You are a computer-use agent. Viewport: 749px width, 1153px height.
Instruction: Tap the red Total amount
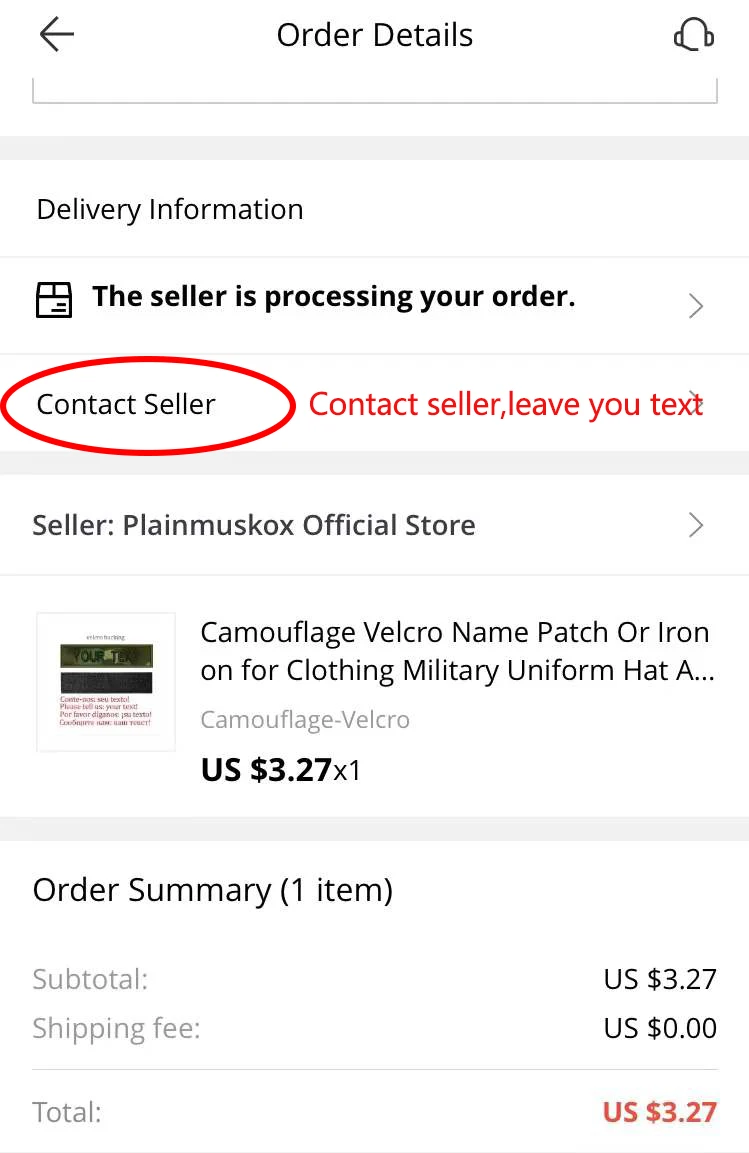pos(659,1112)
